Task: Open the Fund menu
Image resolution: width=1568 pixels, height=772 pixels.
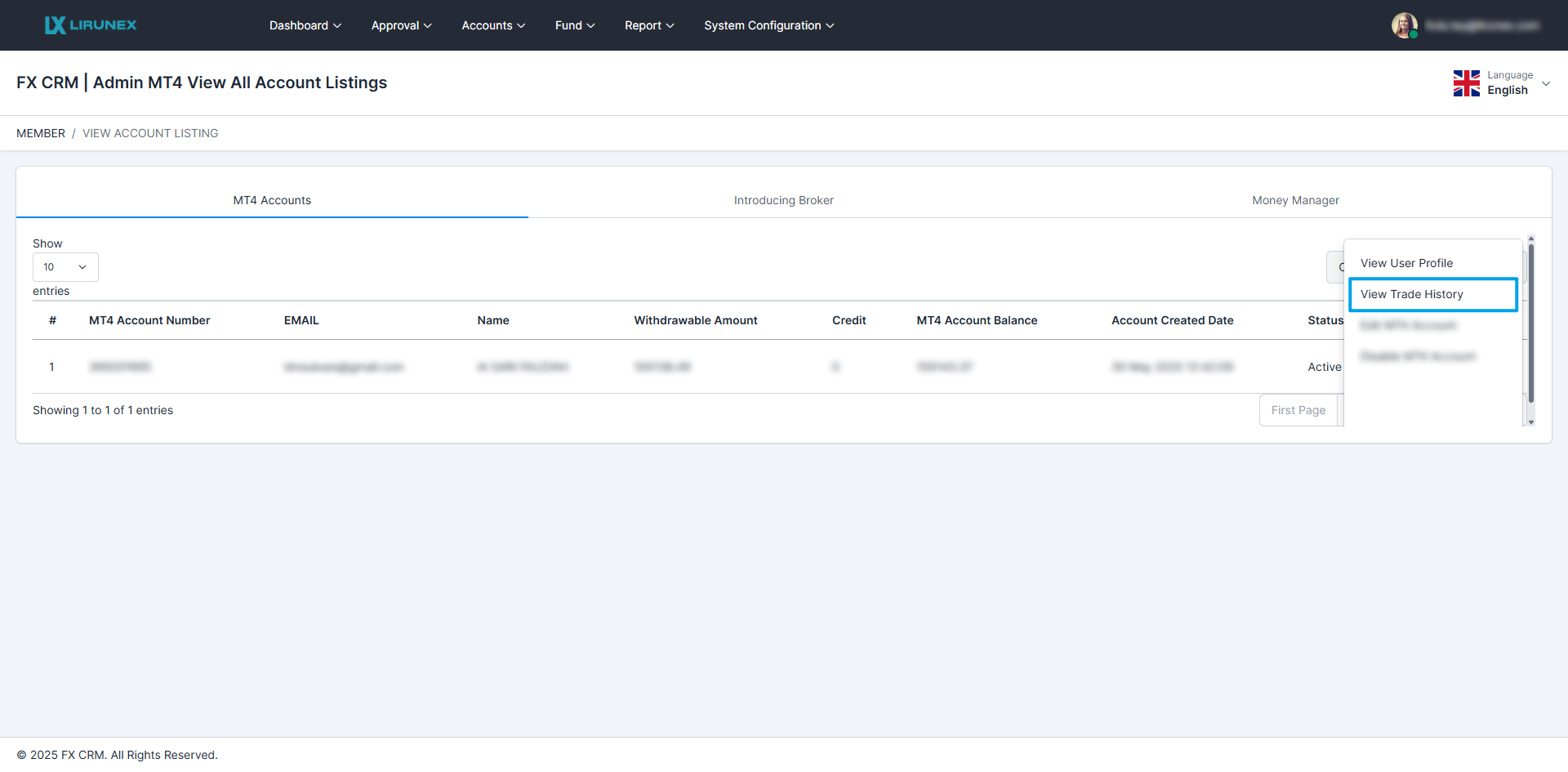Action: coord(574,25)
